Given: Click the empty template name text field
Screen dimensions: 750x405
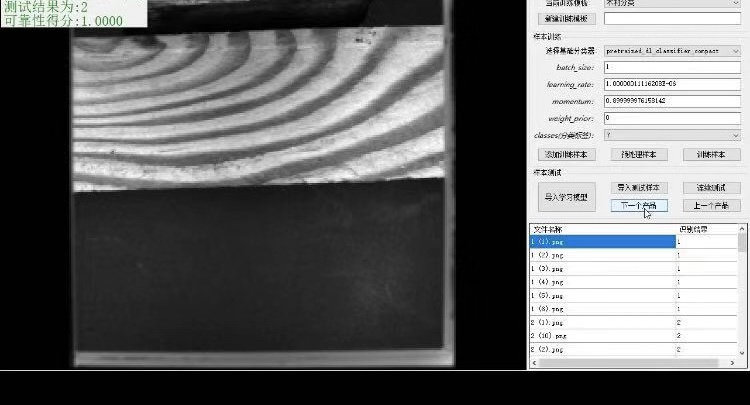Looking at the screenshot, I should click(x=672, y=19).
